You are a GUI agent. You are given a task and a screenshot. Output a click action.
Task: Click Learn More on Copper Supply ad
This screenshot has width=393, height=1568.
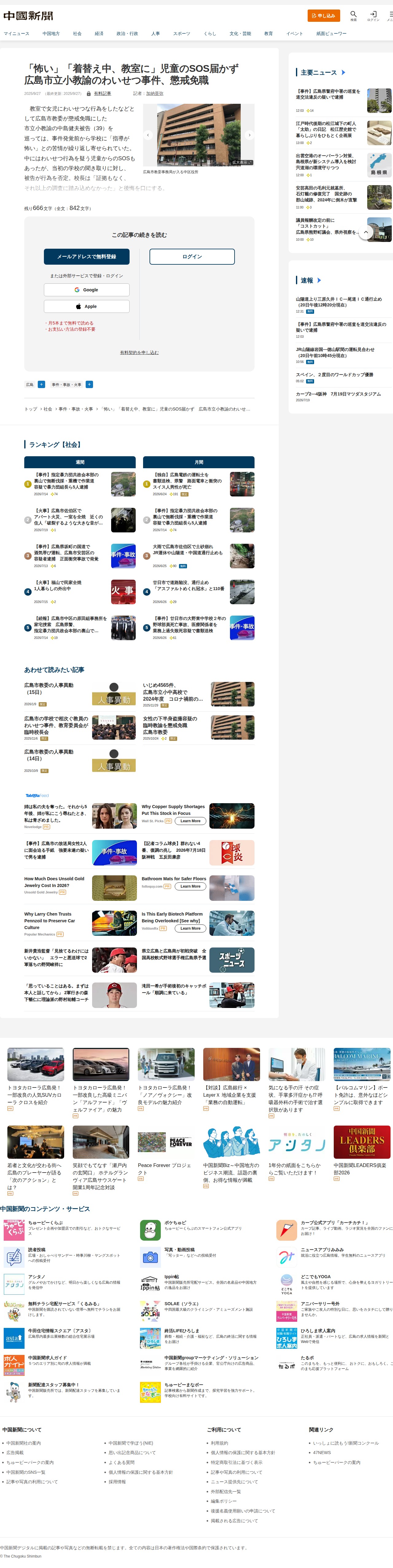(x=190, y=820)
